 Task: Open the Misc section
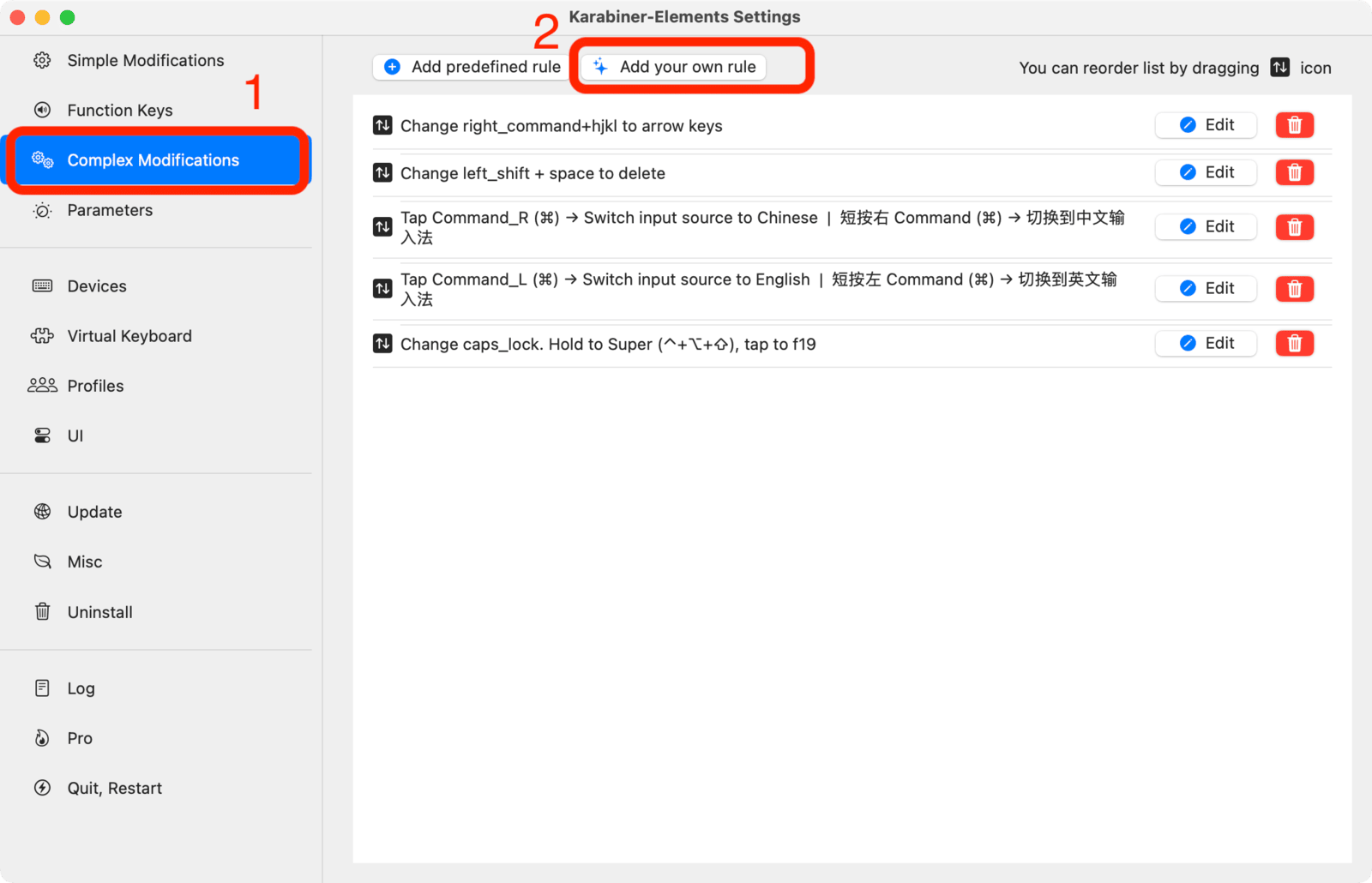[x=156, y=562]
